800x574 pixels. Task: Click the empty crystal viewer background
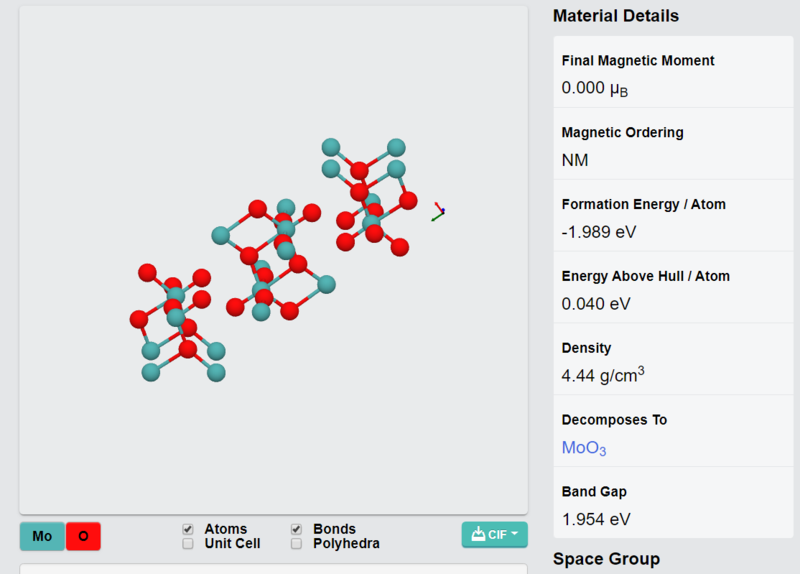273,434
